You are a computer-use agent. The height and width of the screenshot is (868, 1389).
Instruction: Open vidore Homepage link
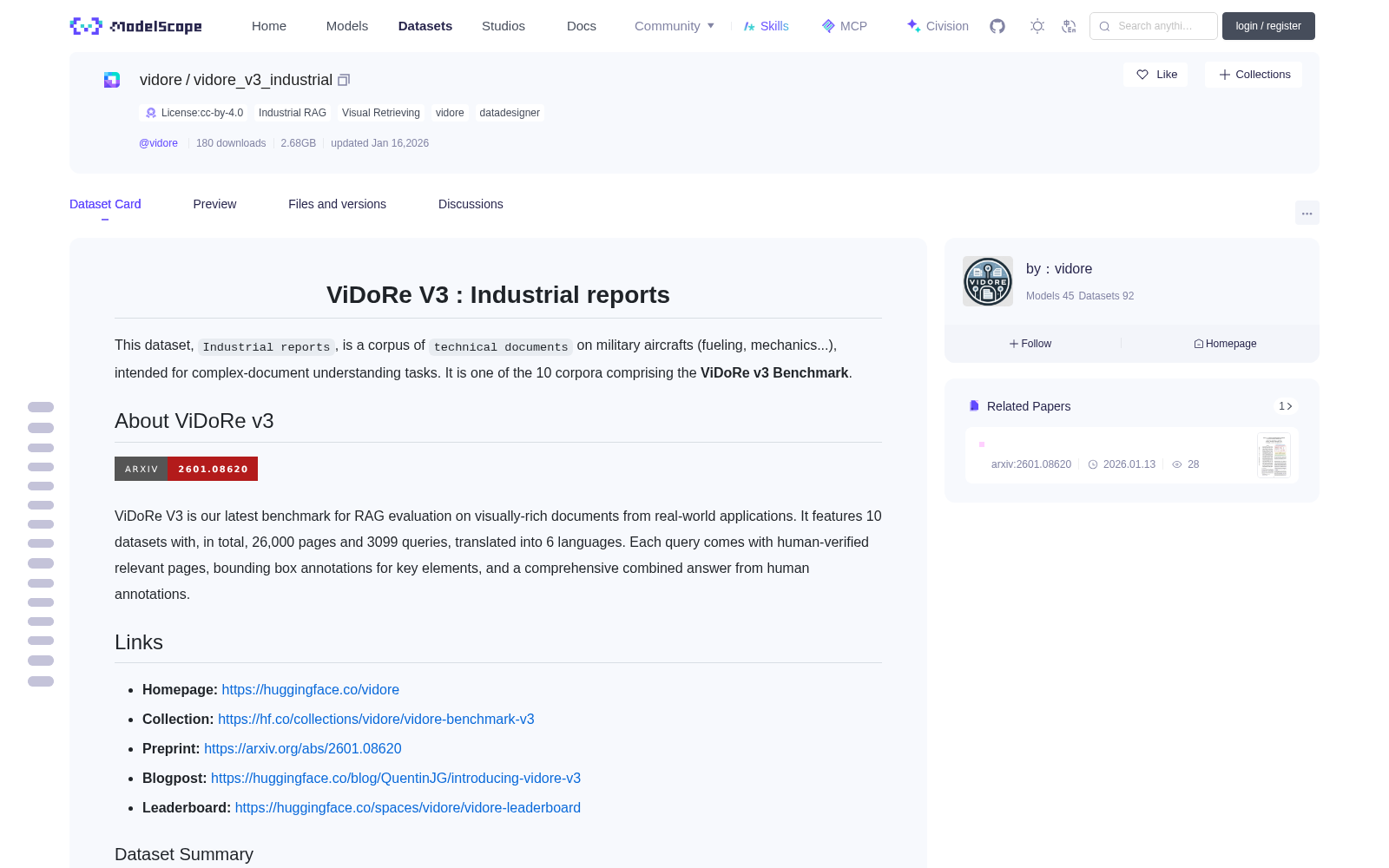(x=1225, y=344)
